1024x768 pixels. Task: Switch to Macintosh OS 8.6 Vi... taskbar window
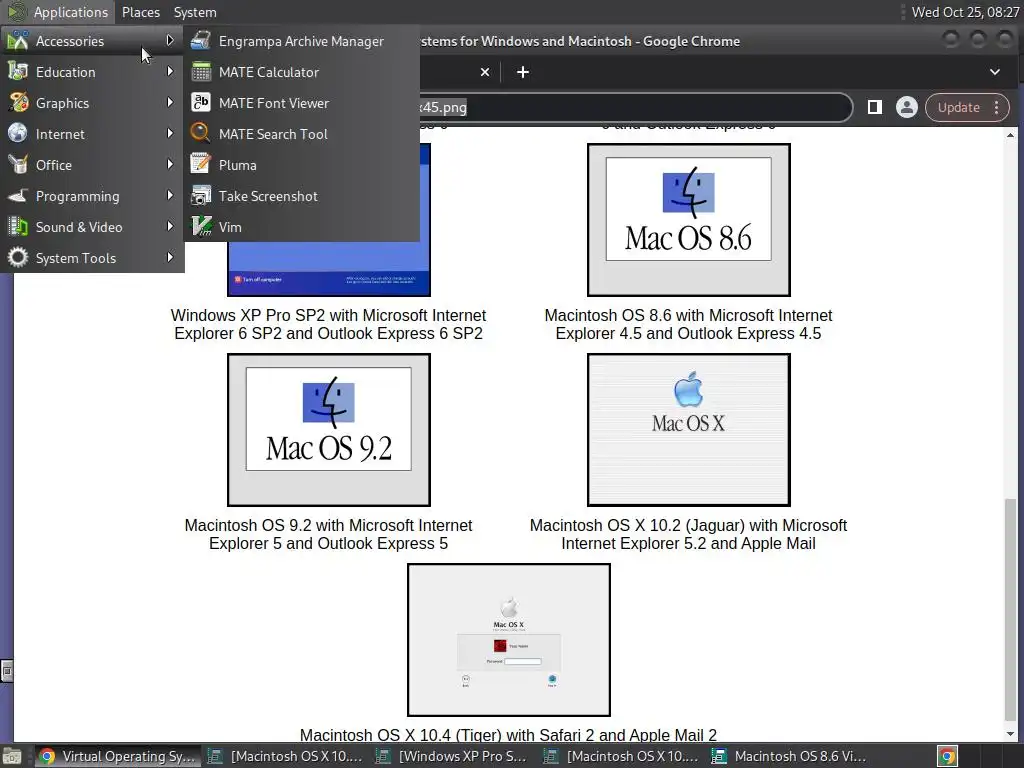[790, 757]
